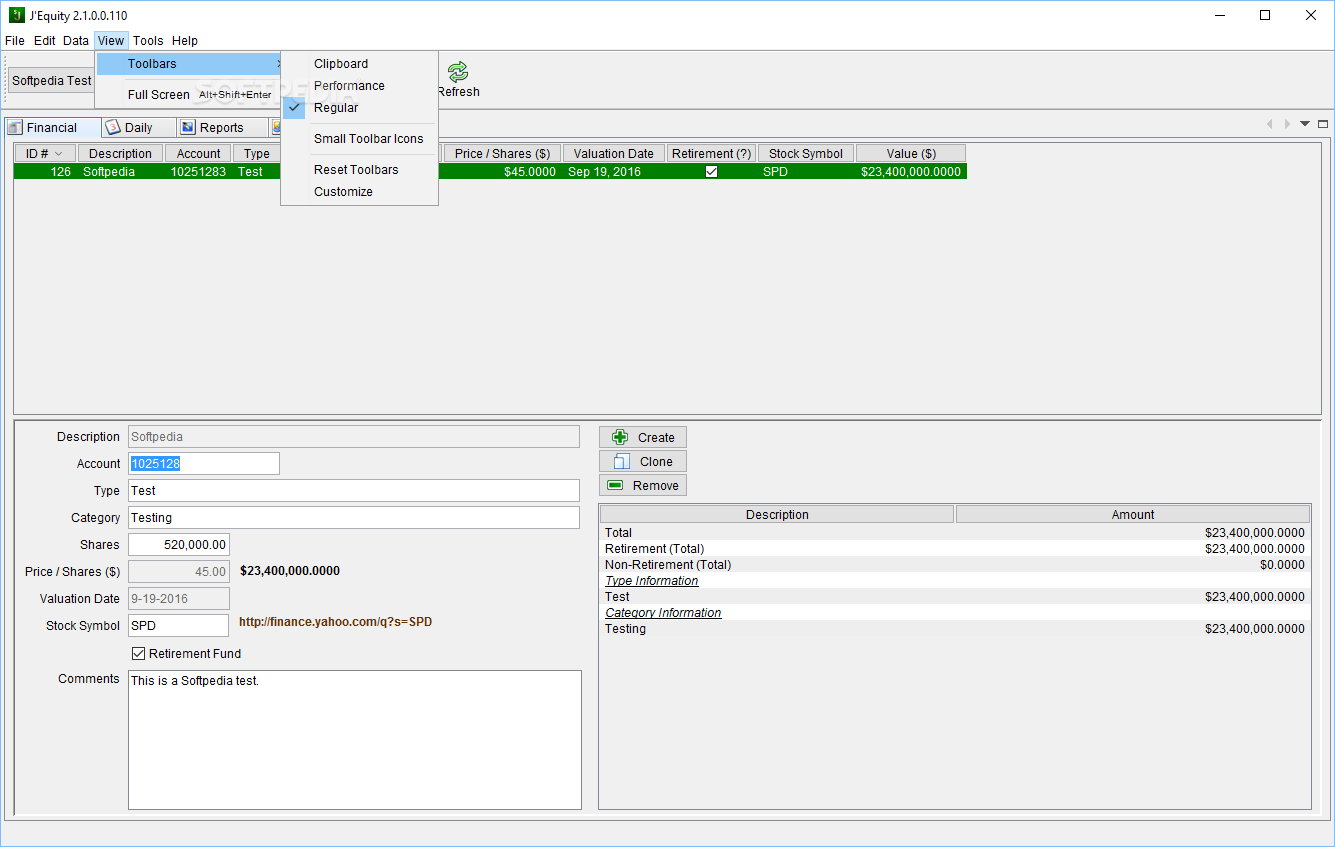This screenshot has height=847, width=1335.
Task: Open the Edit menu
Action: coord(45,40)
